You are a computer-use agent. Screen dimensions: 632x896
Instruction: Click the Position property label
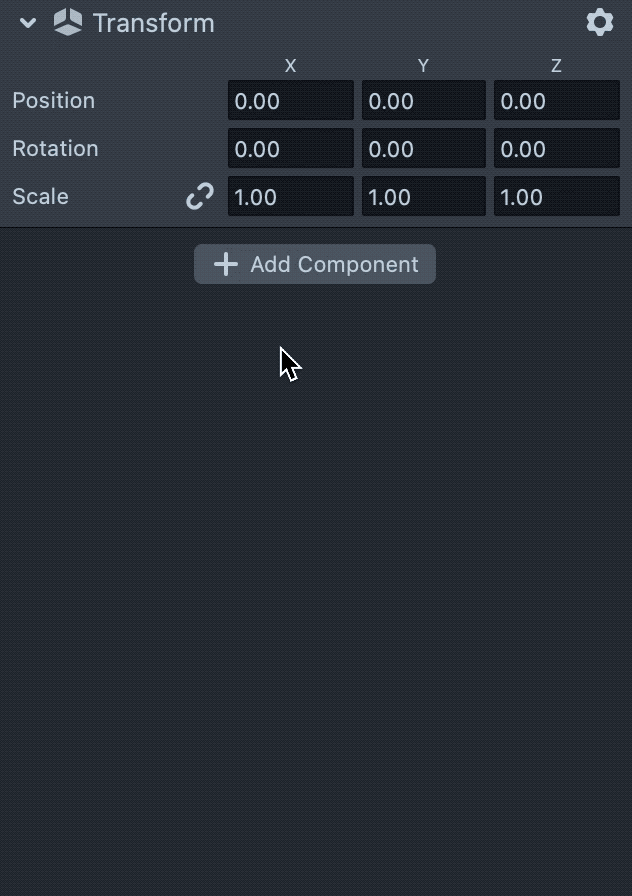(x=54, y=101)
